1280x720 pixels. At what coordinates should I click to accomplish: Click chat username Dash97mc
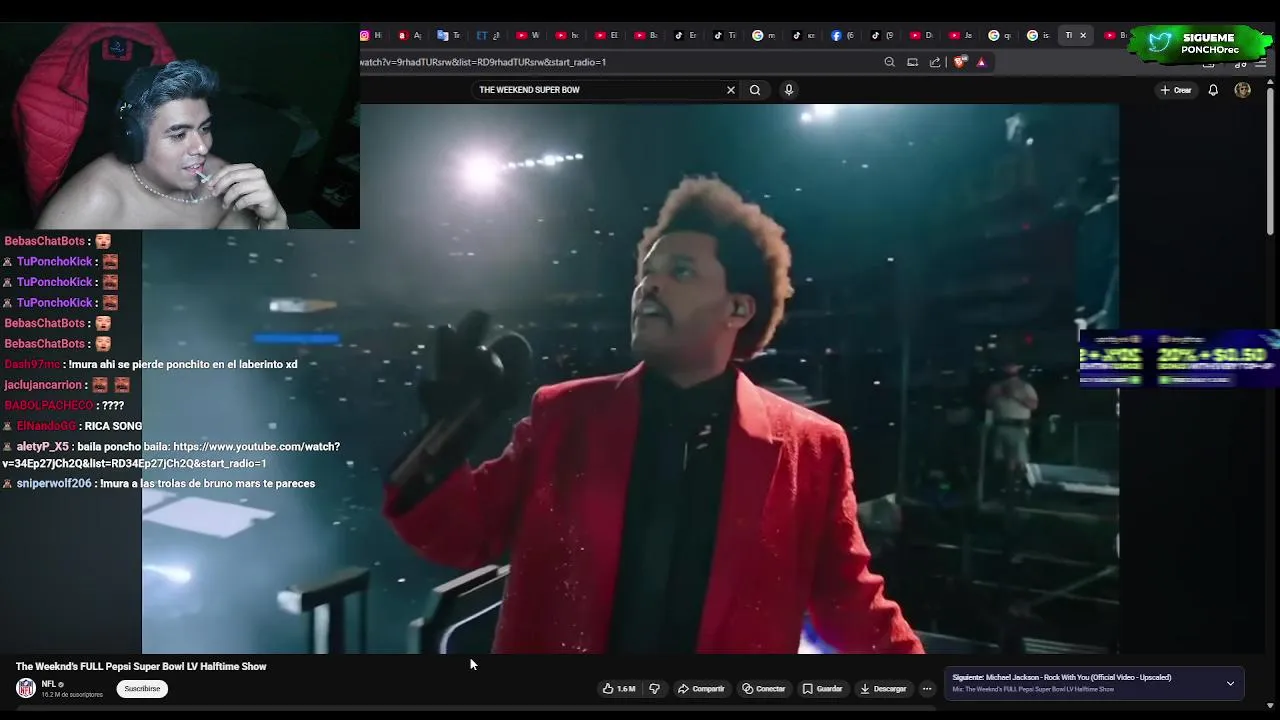pos(32,365)
